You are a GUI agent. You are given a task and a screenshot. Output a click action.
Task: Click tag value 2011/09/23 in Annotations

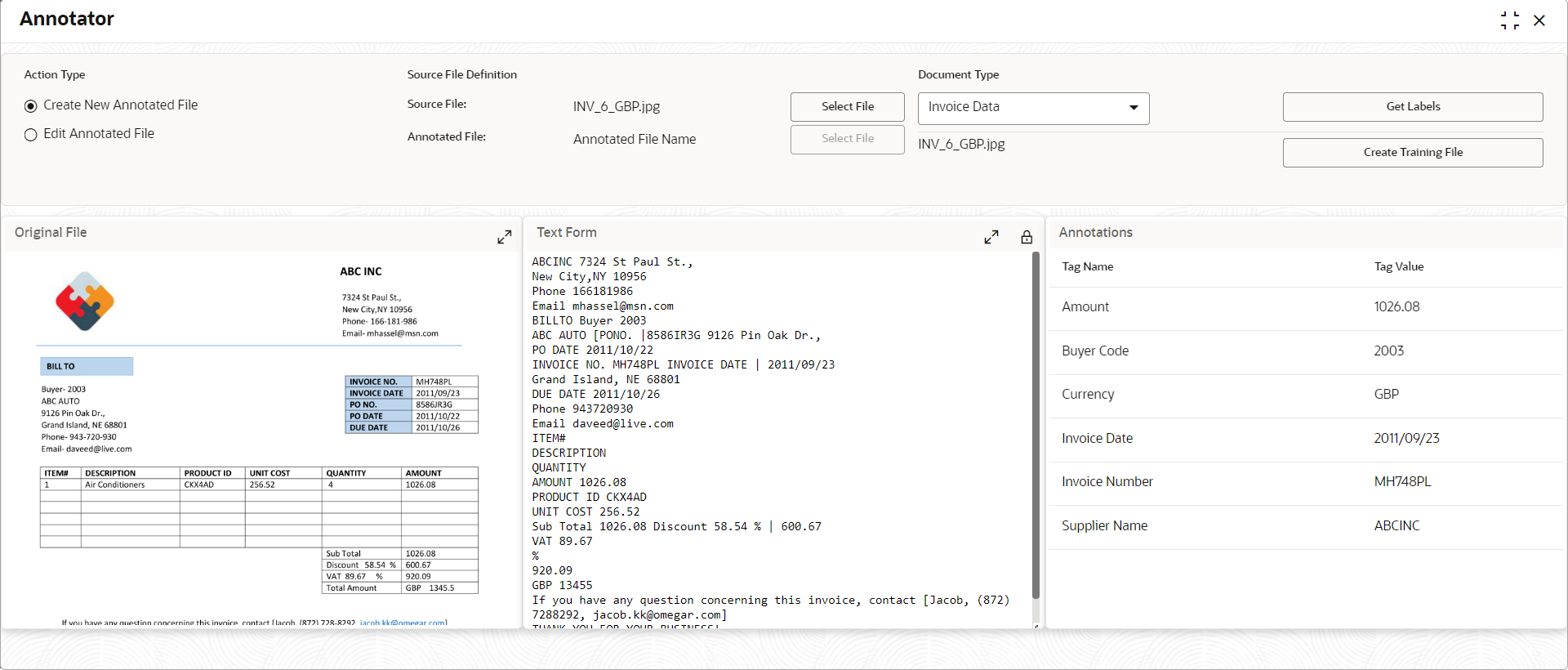[1407, 439]
